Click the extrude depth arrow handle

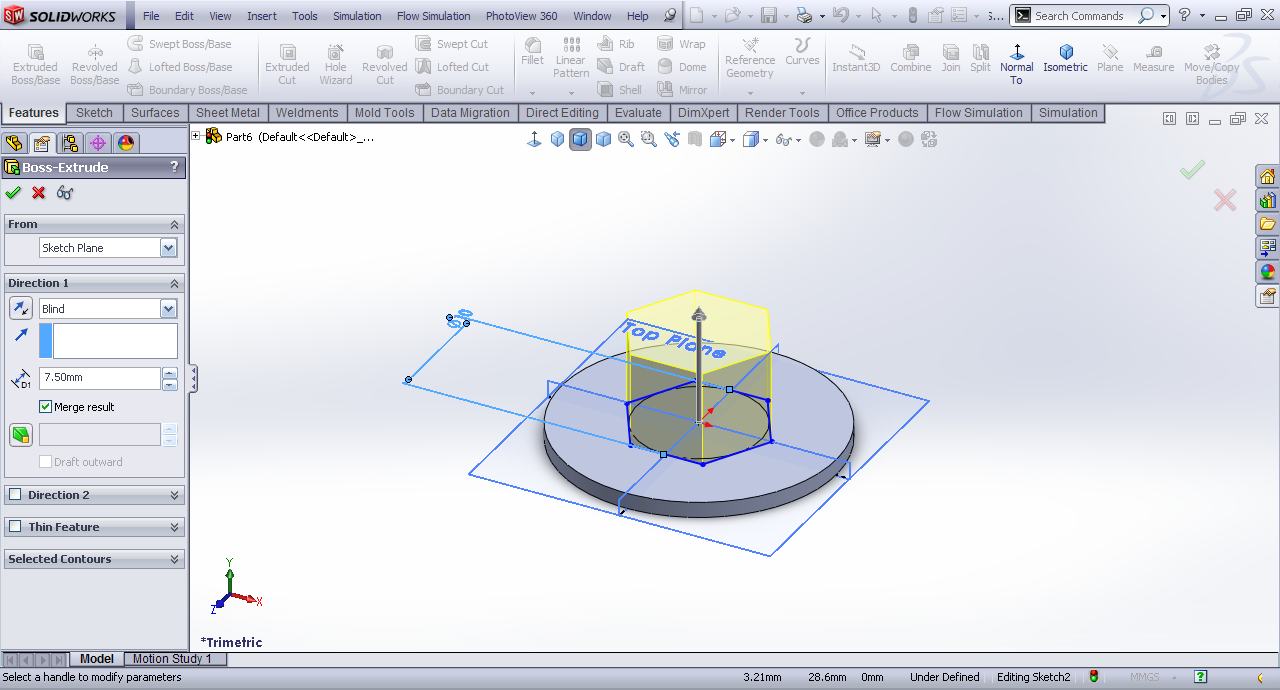pyautogui.click(x=699, y=316)
